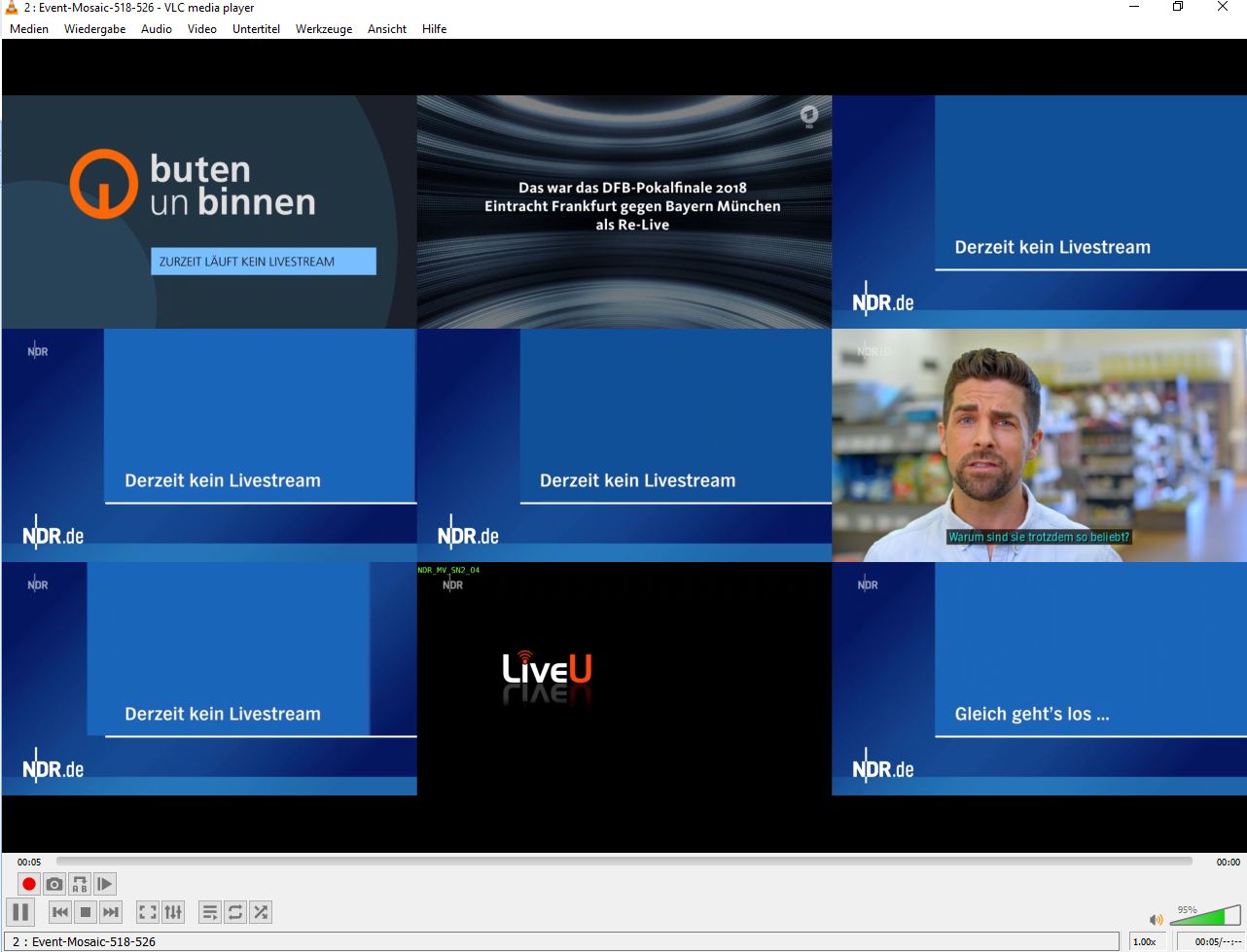Screen dimensions: 1247x952
Task: Open the Video menu
Action: coord(202,28)
